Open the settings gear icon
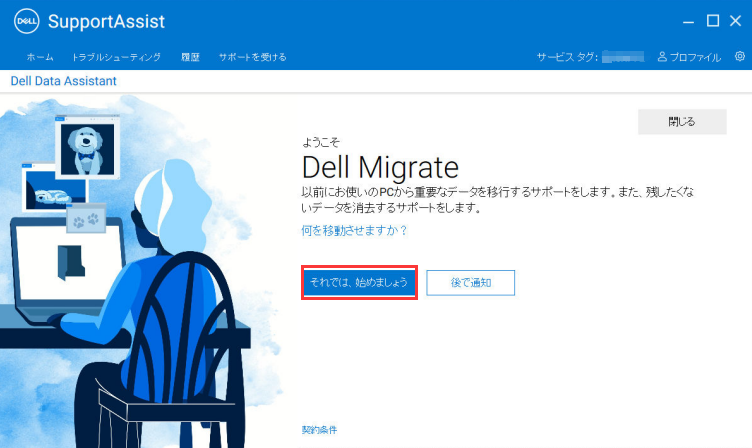 pyautogui.click(x=740, y=56)
